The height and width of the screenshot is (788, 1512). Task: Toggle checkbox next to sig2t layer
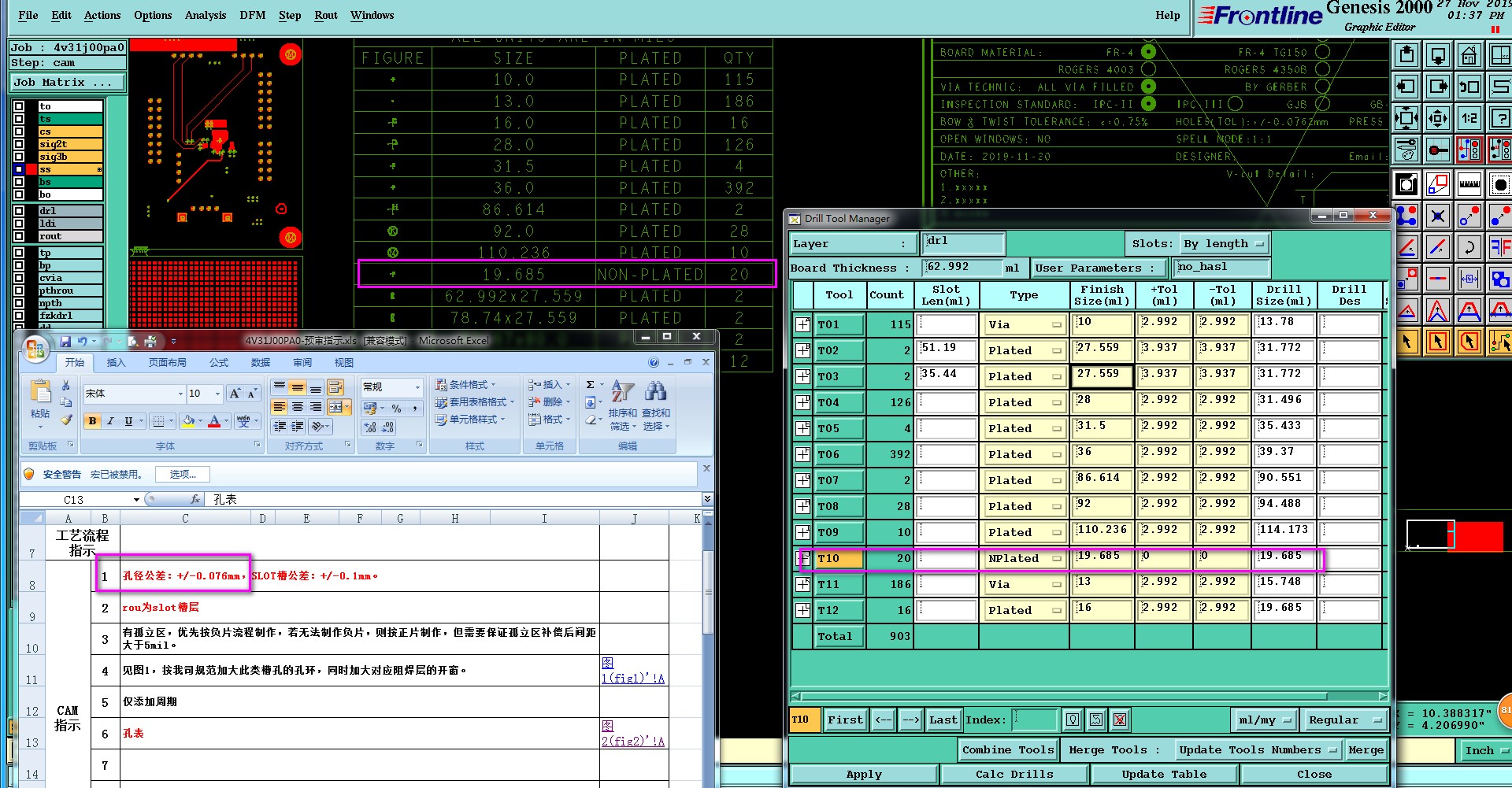[x=19, y=144]
